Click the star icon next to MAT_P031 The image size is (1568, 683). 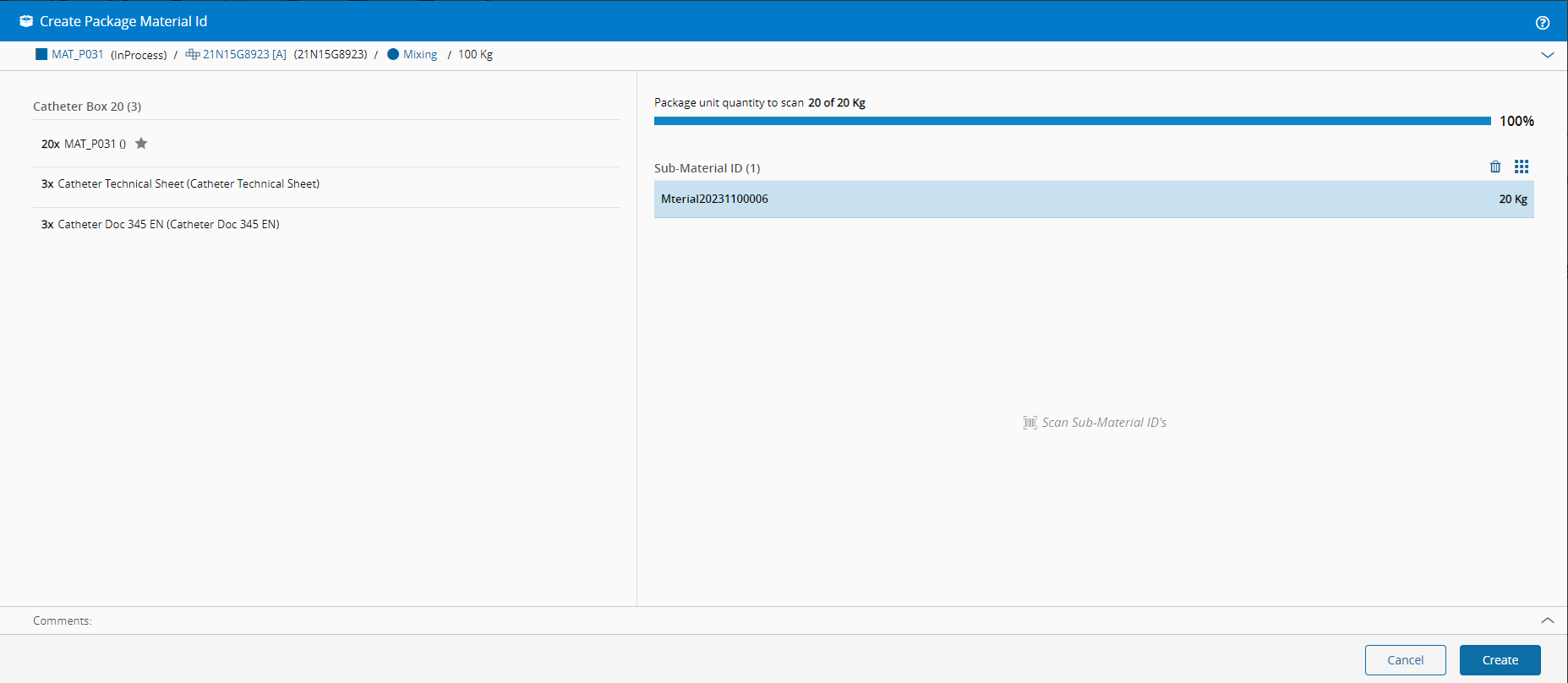pyautogui.click(x=141, y=144)
